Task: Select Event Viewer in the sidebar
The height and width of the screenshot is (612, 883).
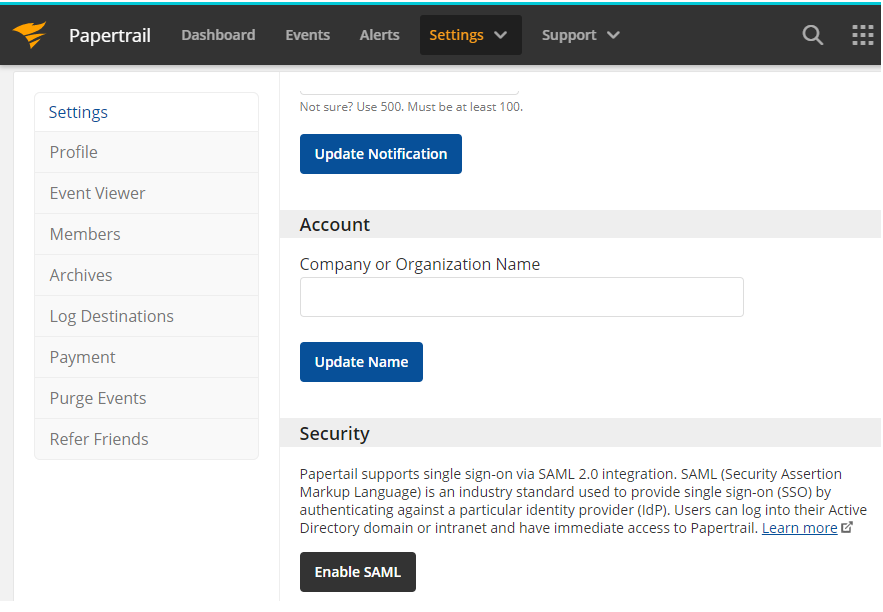Action: tap(146, 193)
